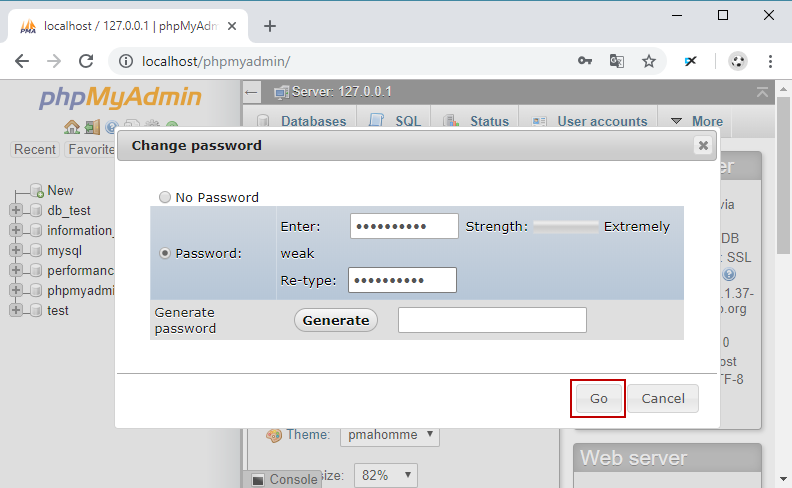The height and width of the screenshot is (488, 792).
Task: Switch to the Databases tab
Action: coord(302,121)
